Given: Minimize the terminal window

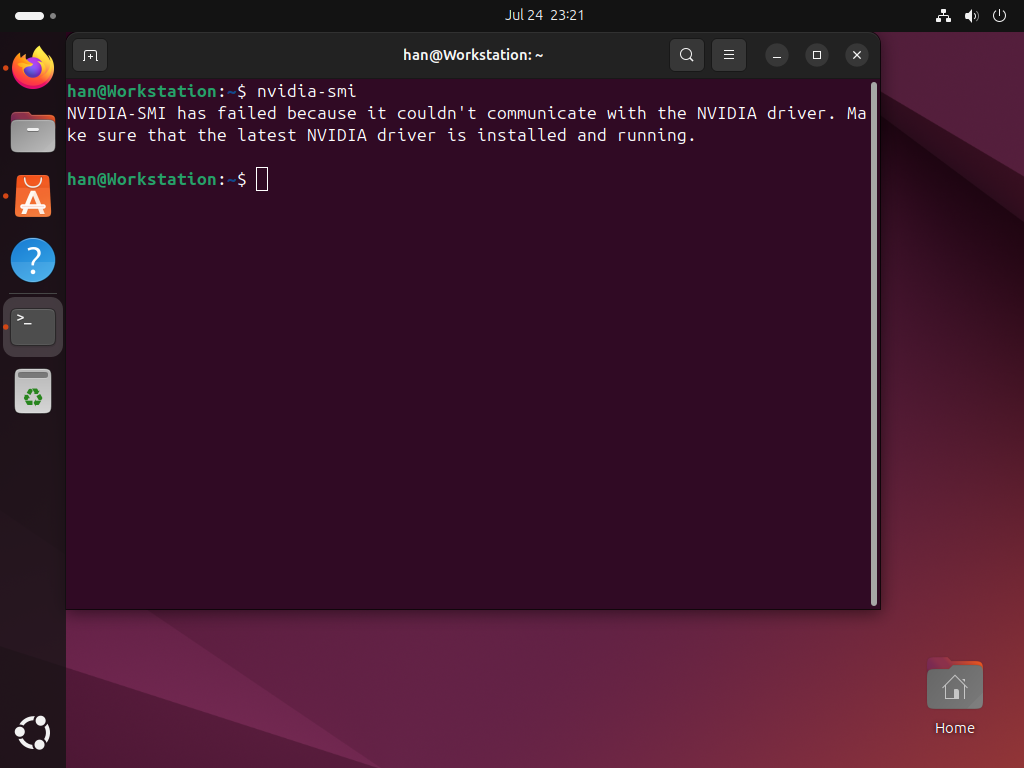Looking at the screenshot, I should click(776, 56).
